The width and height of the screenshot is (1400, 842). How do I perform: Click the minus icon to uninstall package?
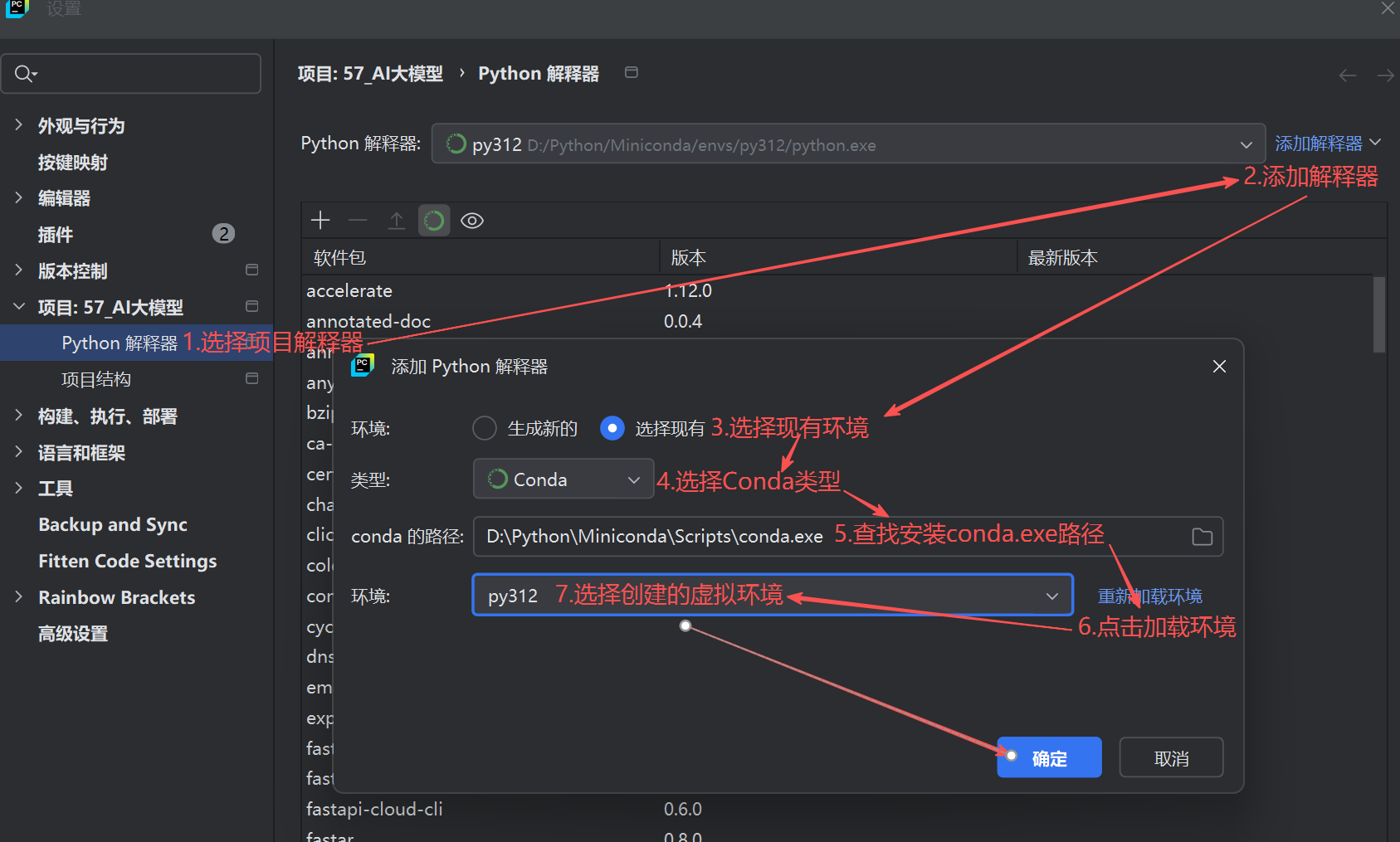(x=358, y=220)
